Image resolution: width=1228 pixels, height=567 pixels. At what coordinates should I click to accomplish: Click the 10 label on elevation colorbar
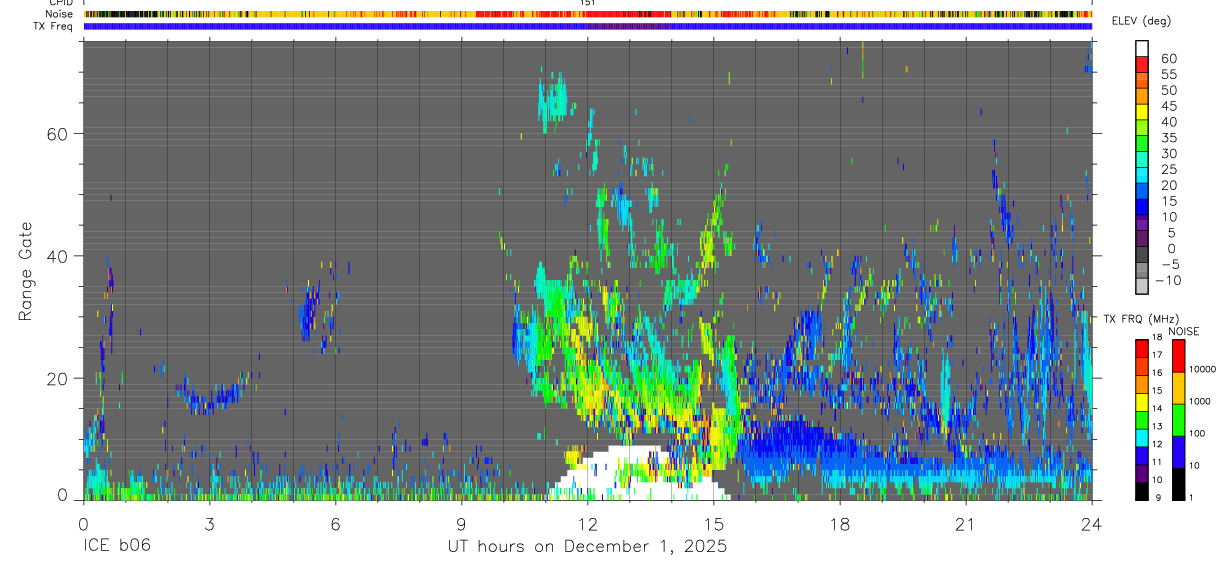click(x=1168, y=217)
